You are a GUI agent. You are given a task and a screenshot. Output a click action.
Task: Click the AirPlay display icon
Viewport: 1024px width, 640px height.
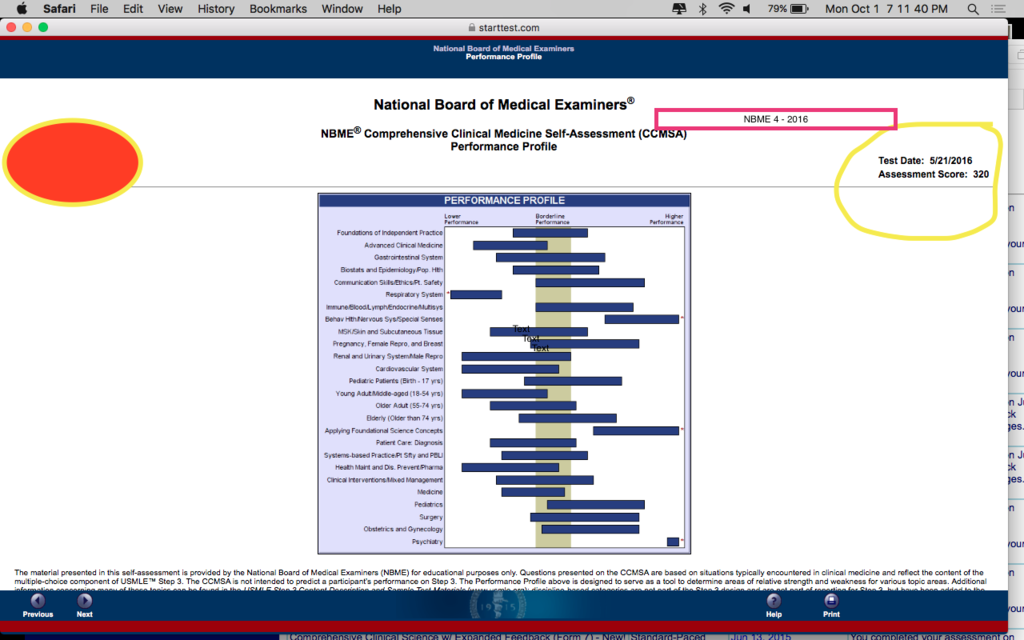click(x=679, y=9)
